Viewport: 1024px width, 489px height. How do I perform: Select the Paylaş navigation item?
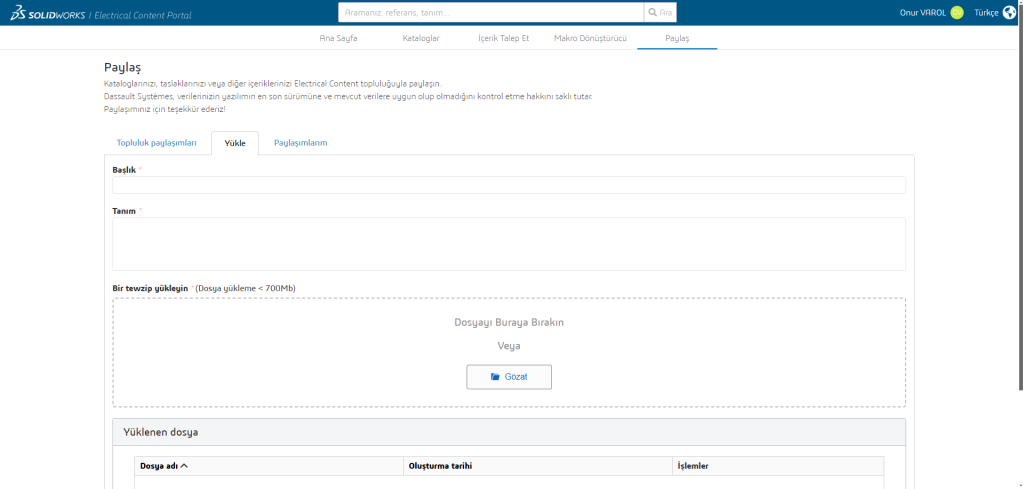click(x=677, y=38)
